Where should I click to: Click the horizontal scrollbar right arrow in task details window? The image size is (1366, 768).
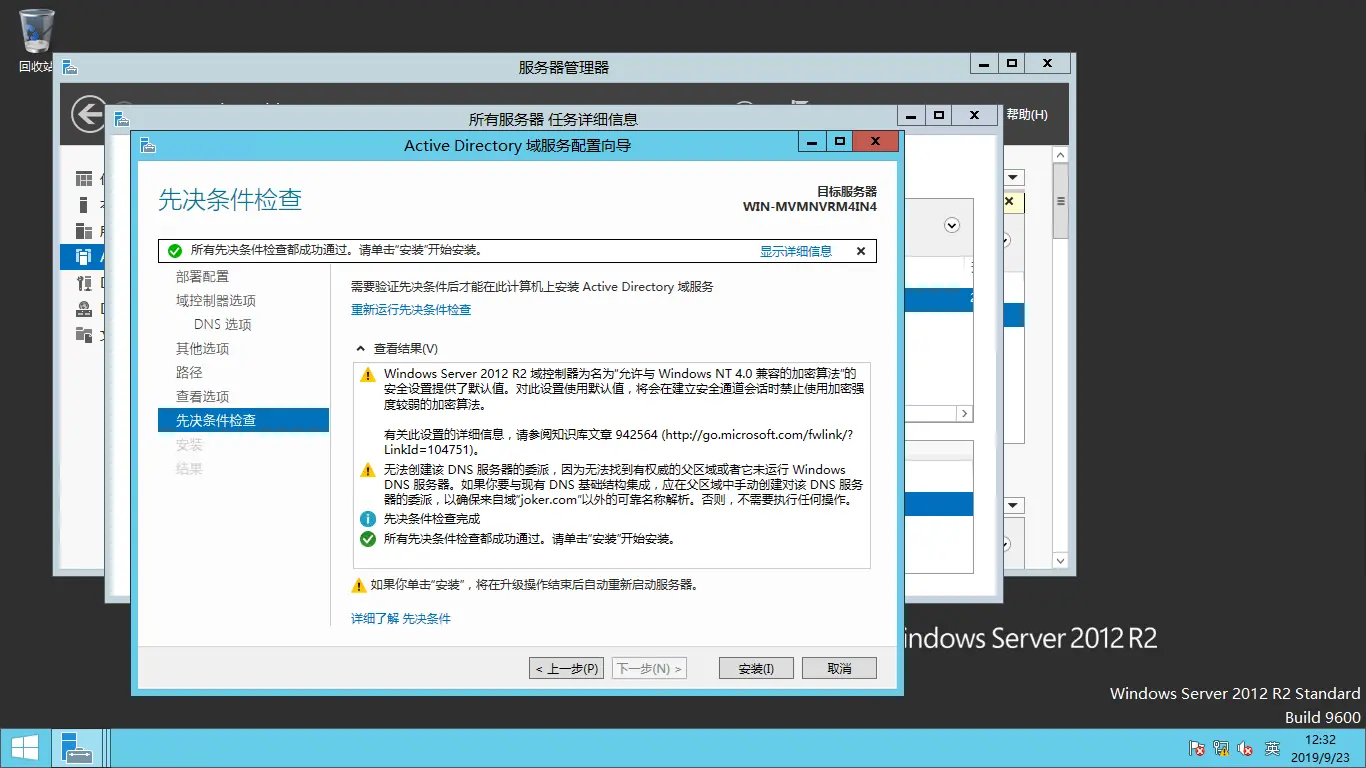point(965,413)
